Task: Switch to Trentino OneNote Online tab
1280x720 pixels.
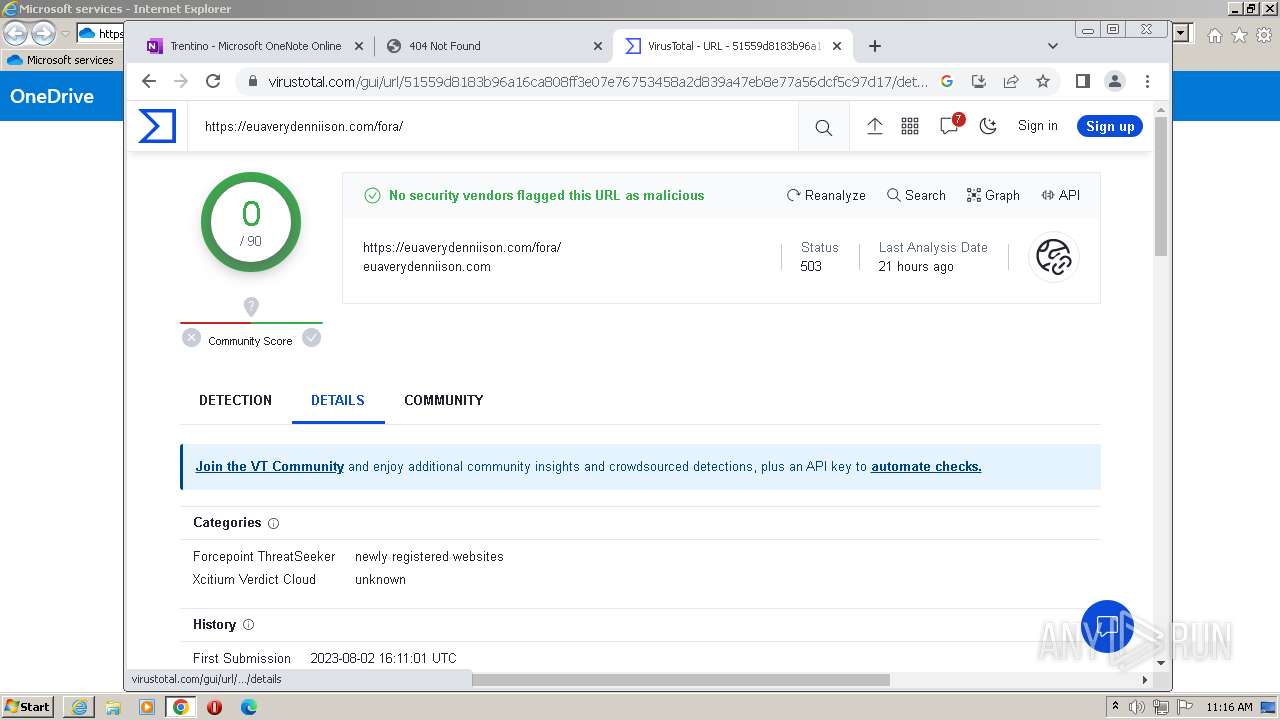Action: pyautogui.click(x=255, y=46)
